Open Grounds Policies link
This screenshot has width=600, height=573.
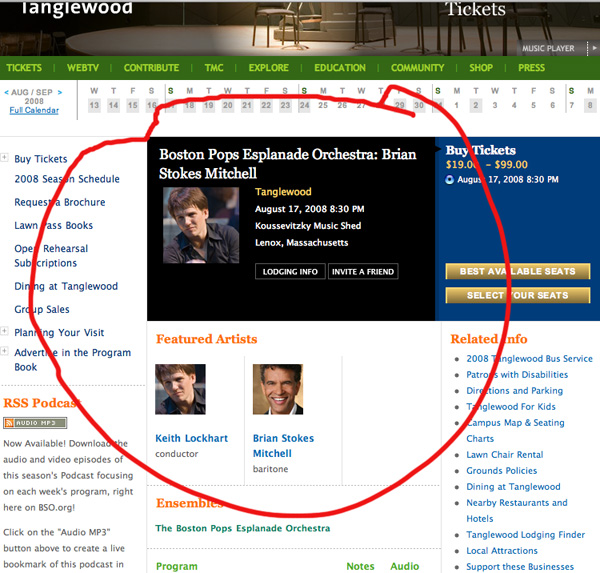tap(502, 471)
